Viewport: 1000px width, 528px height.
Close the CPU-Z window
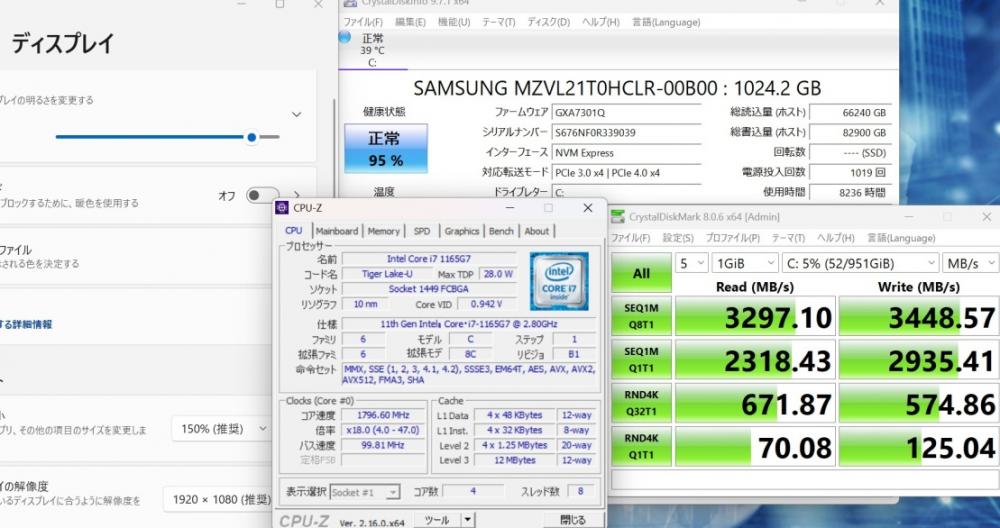tap(587, 208)
